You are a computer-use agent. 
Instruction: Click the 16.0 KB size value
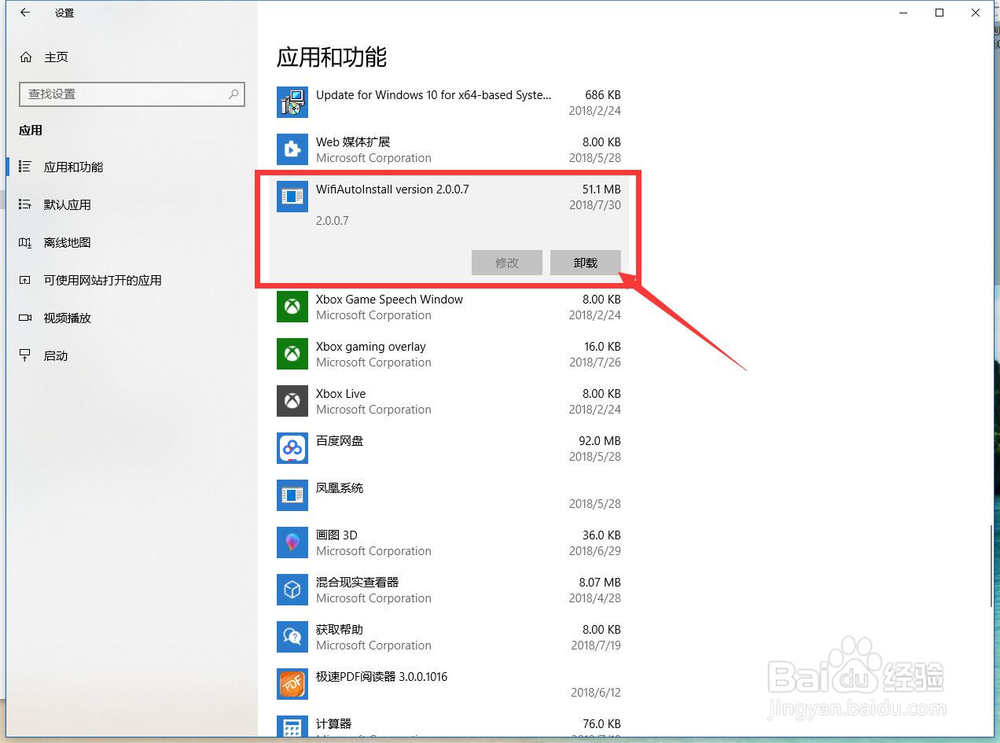pos(602,347)
